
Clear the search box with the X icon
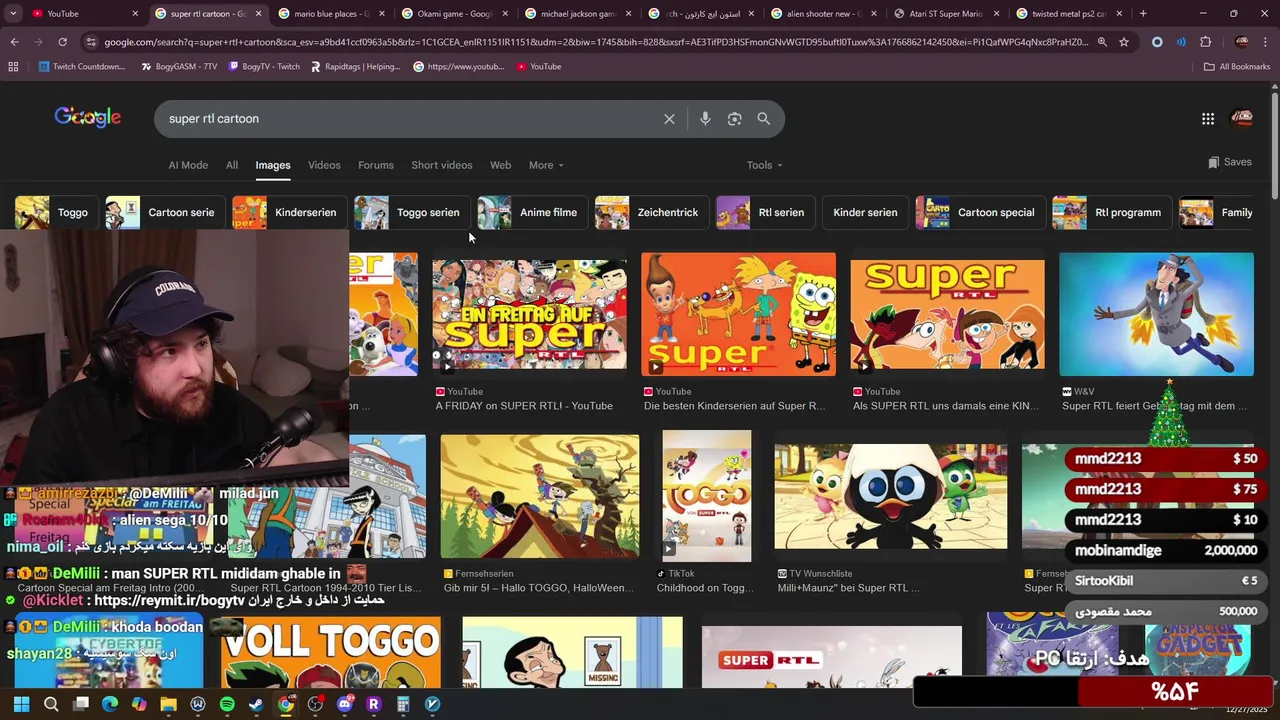pyautogui.click(x=669, y=119)
